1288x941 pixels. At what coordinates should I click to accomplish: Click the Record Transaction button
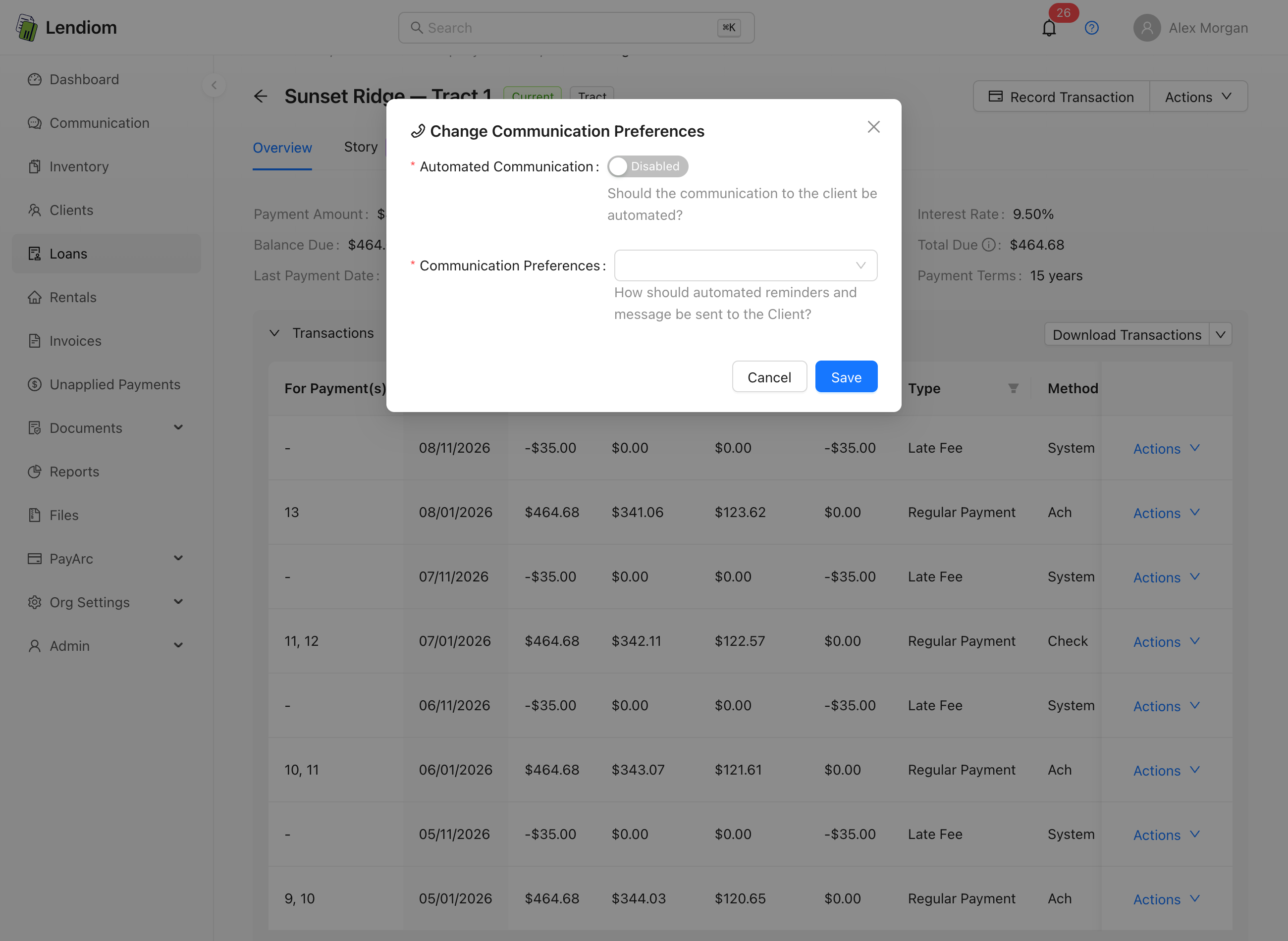[x=1061, y=96]
